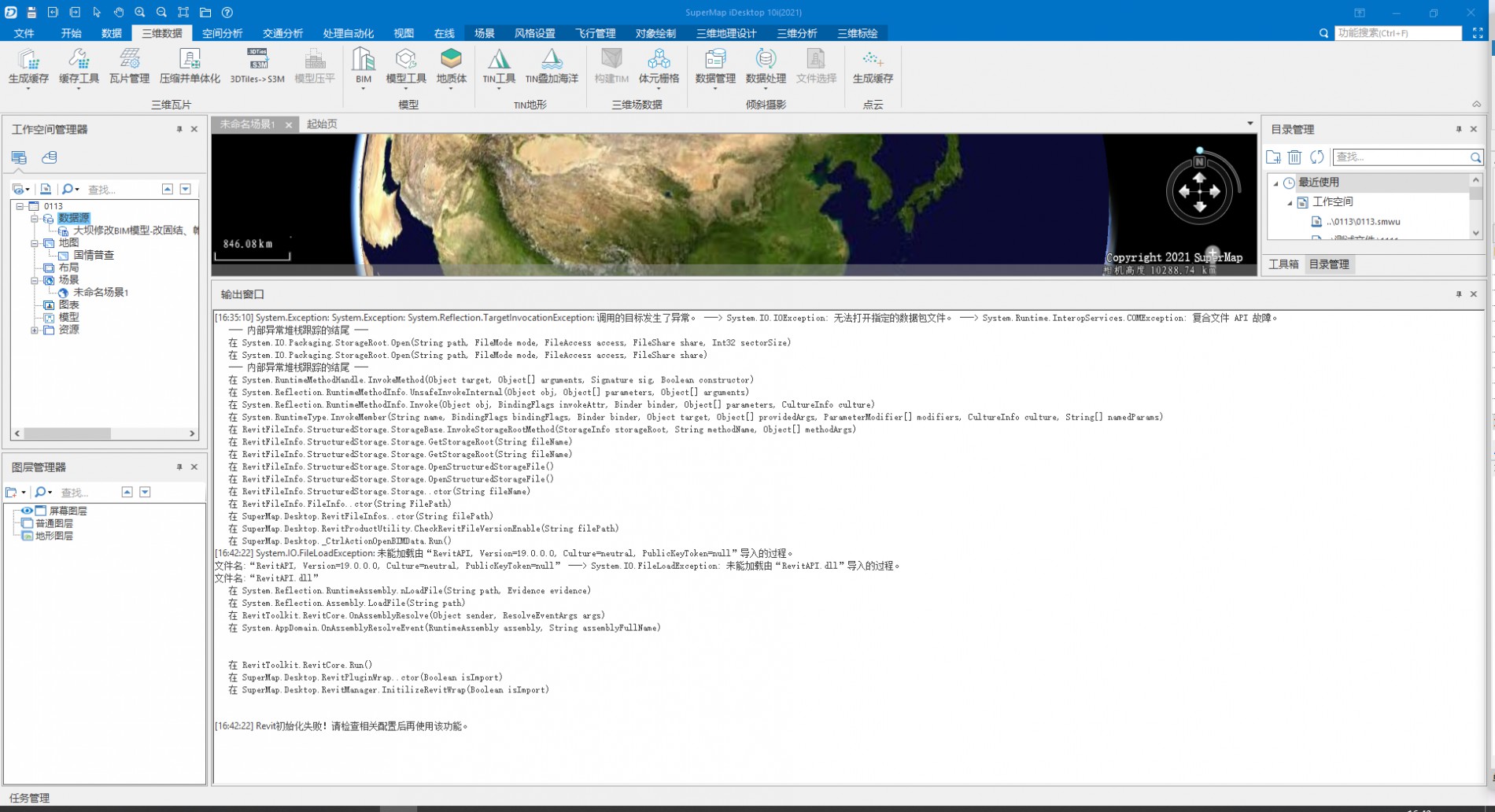Screen dimensions: 1495x812
Task: Click the zoom in magnifier icon
Action: (139, 13)
